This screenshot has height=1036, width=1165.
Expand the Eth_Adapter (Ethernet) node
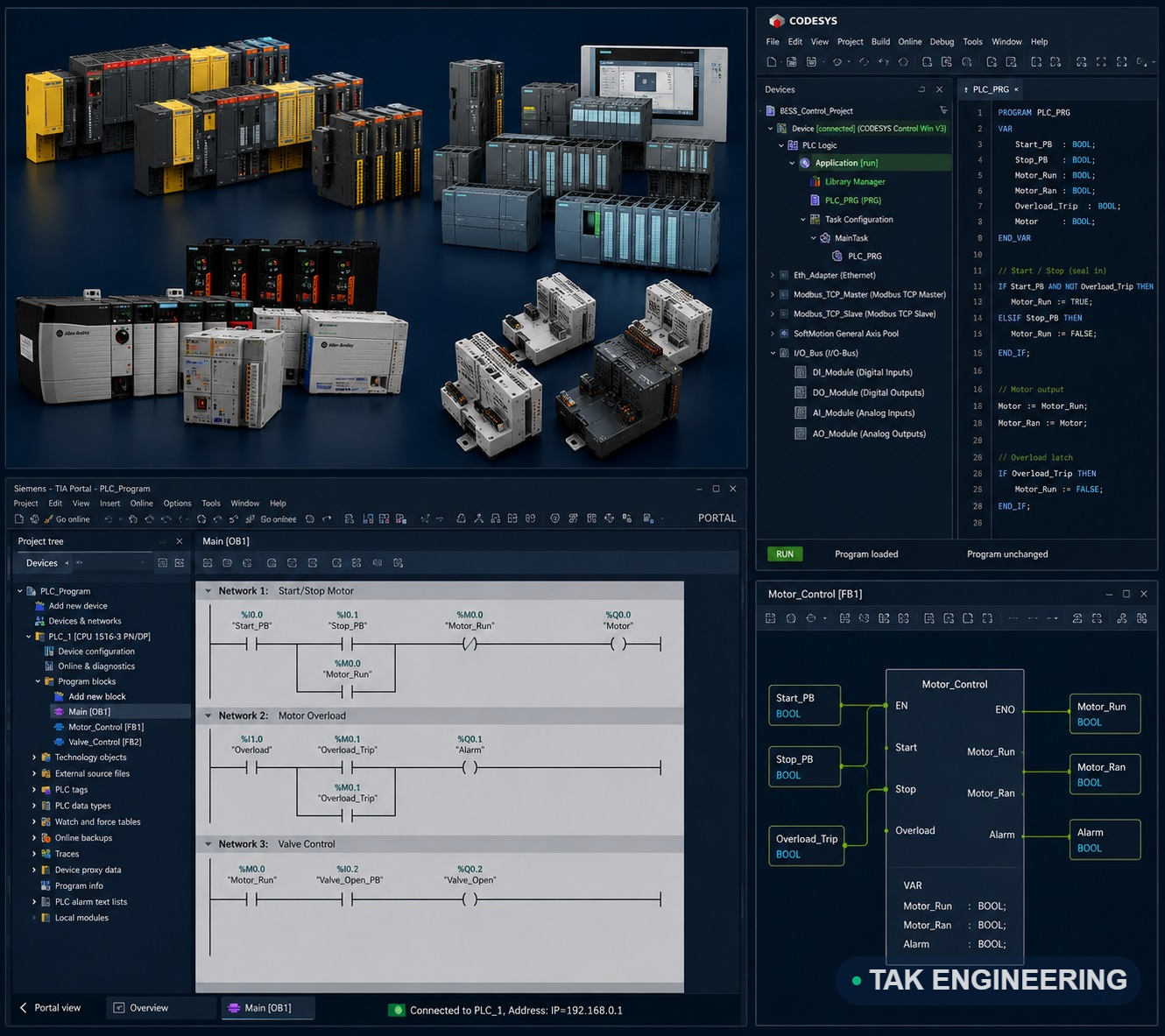(x=772, y=275)
